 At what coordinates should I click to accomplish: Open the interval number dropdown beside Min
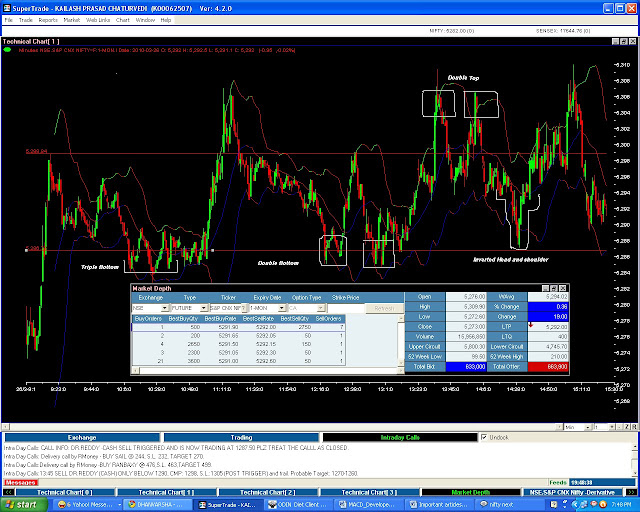[611, 427]
